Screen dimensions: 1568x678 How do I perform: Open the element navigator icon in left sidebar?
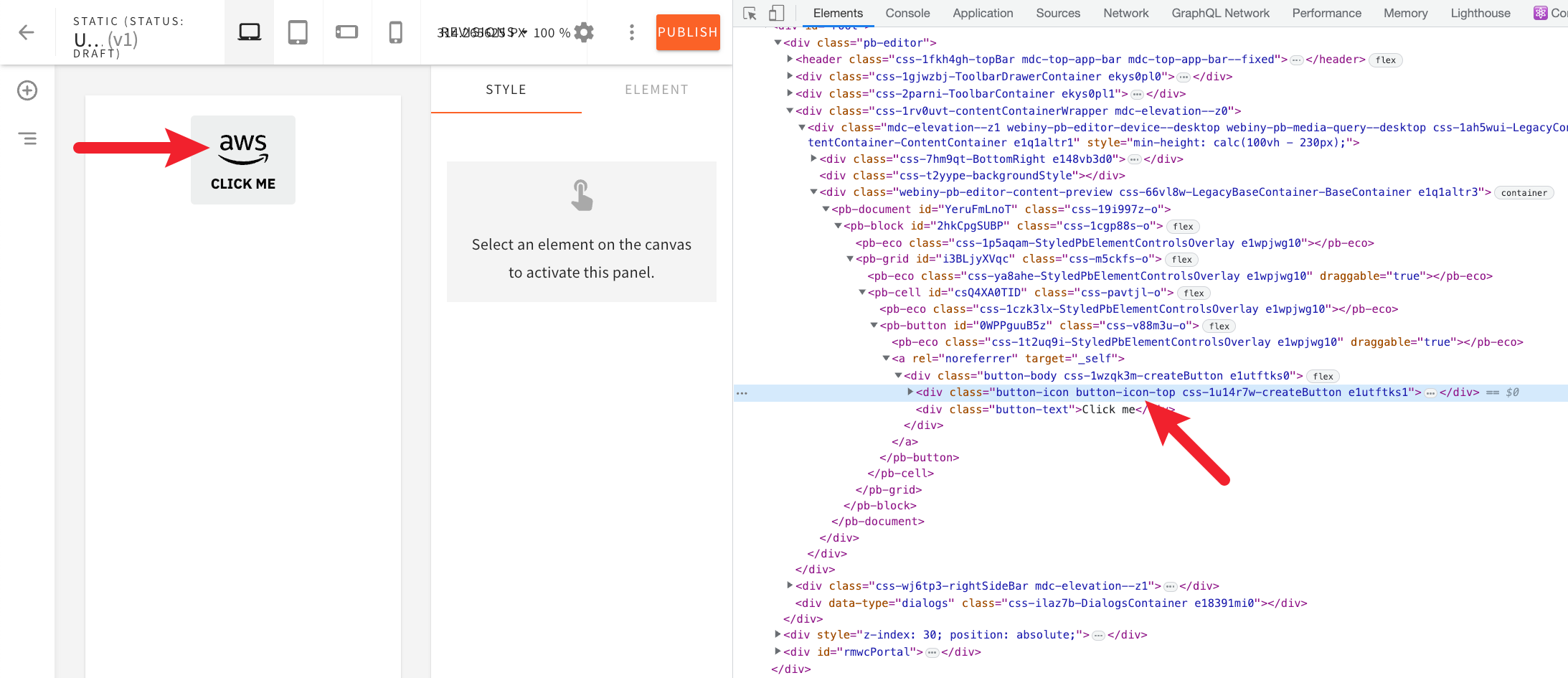[x=27, y=138]
